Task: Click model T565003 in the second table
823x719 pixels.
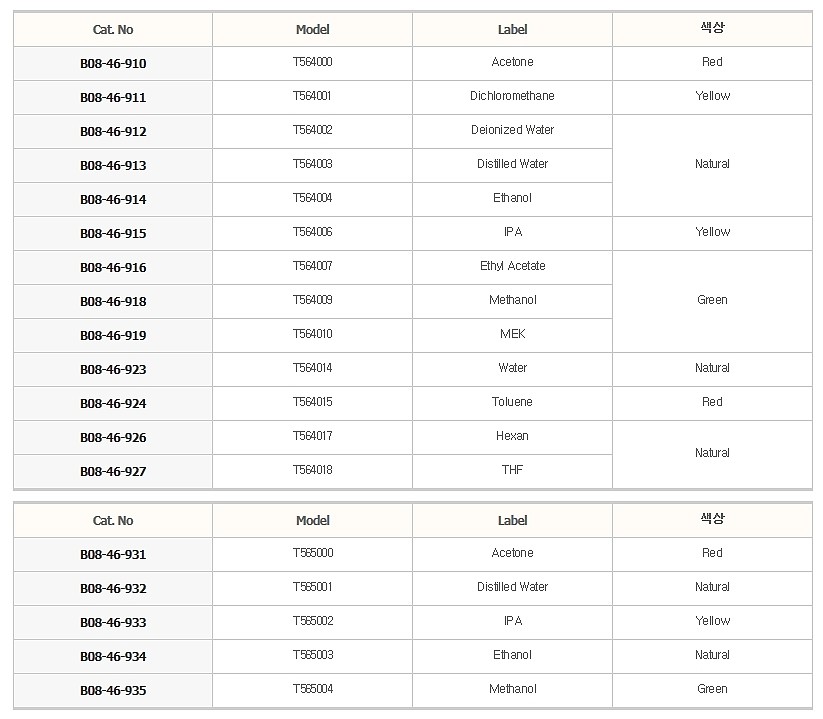Action: tap(312, 655)
